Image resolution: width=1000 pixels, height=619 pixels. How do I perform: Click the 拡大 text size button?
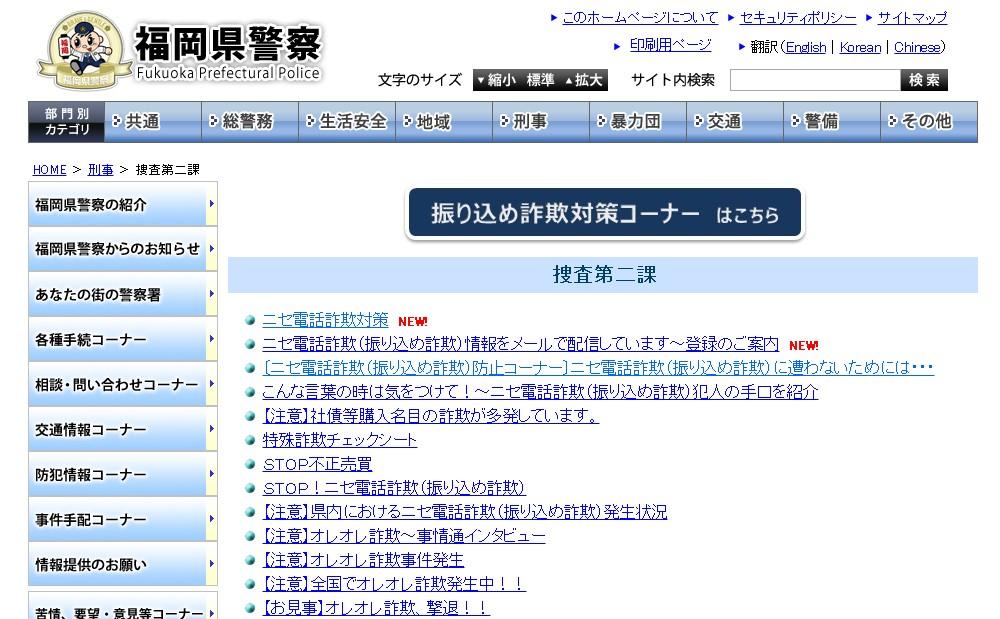tap(585, 80)
